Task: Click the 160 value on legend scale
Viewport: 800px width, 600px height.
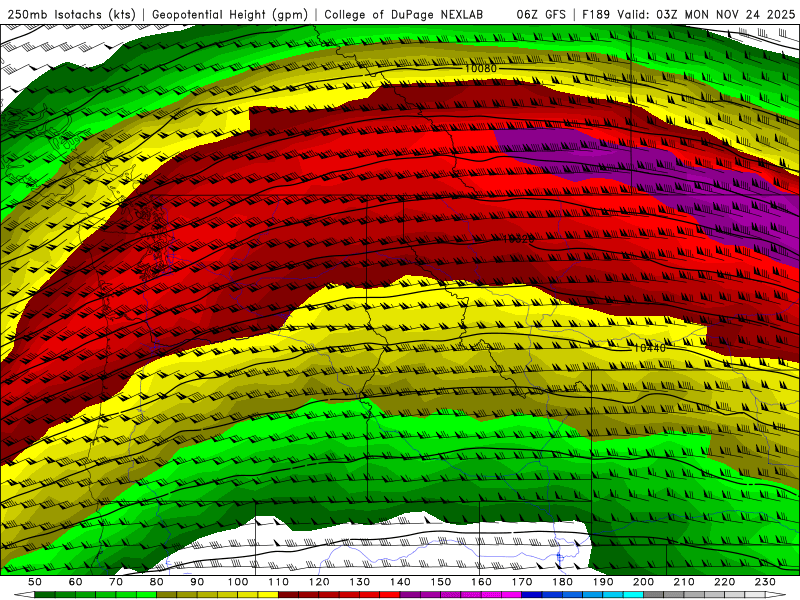Action: 481,582
